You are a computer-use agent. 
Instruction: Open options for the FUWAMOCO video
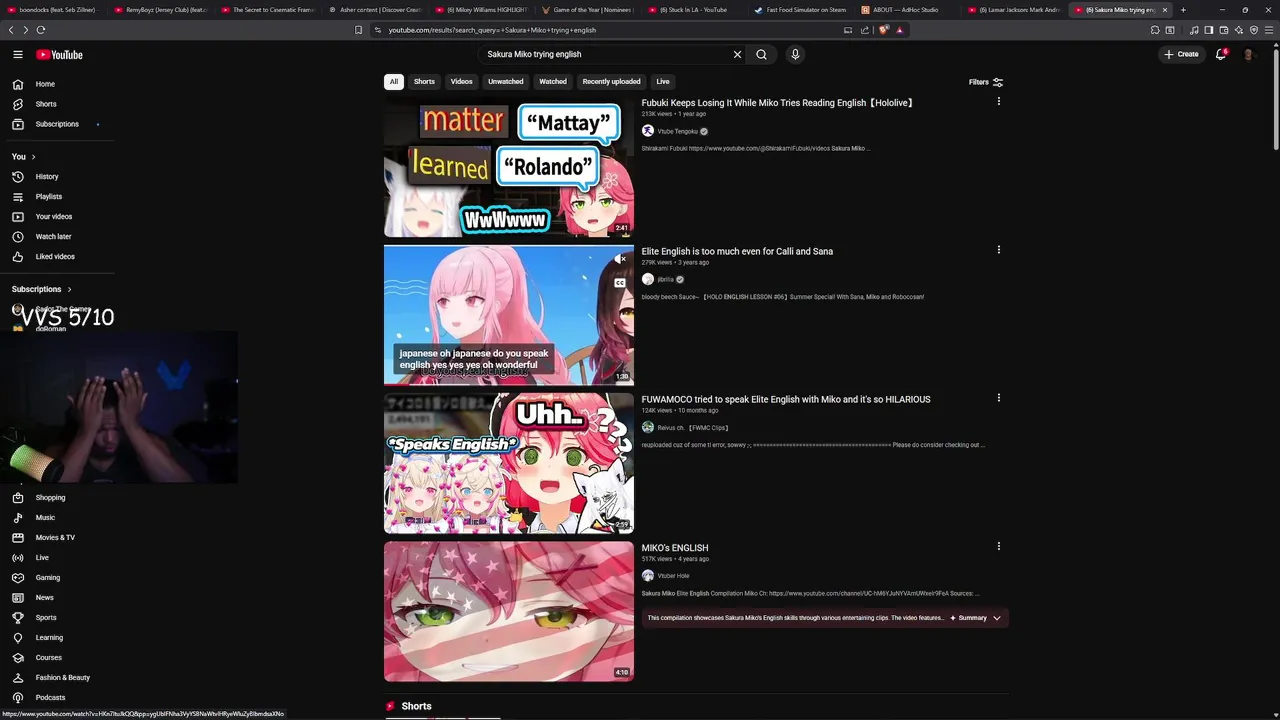coord(998,398)
